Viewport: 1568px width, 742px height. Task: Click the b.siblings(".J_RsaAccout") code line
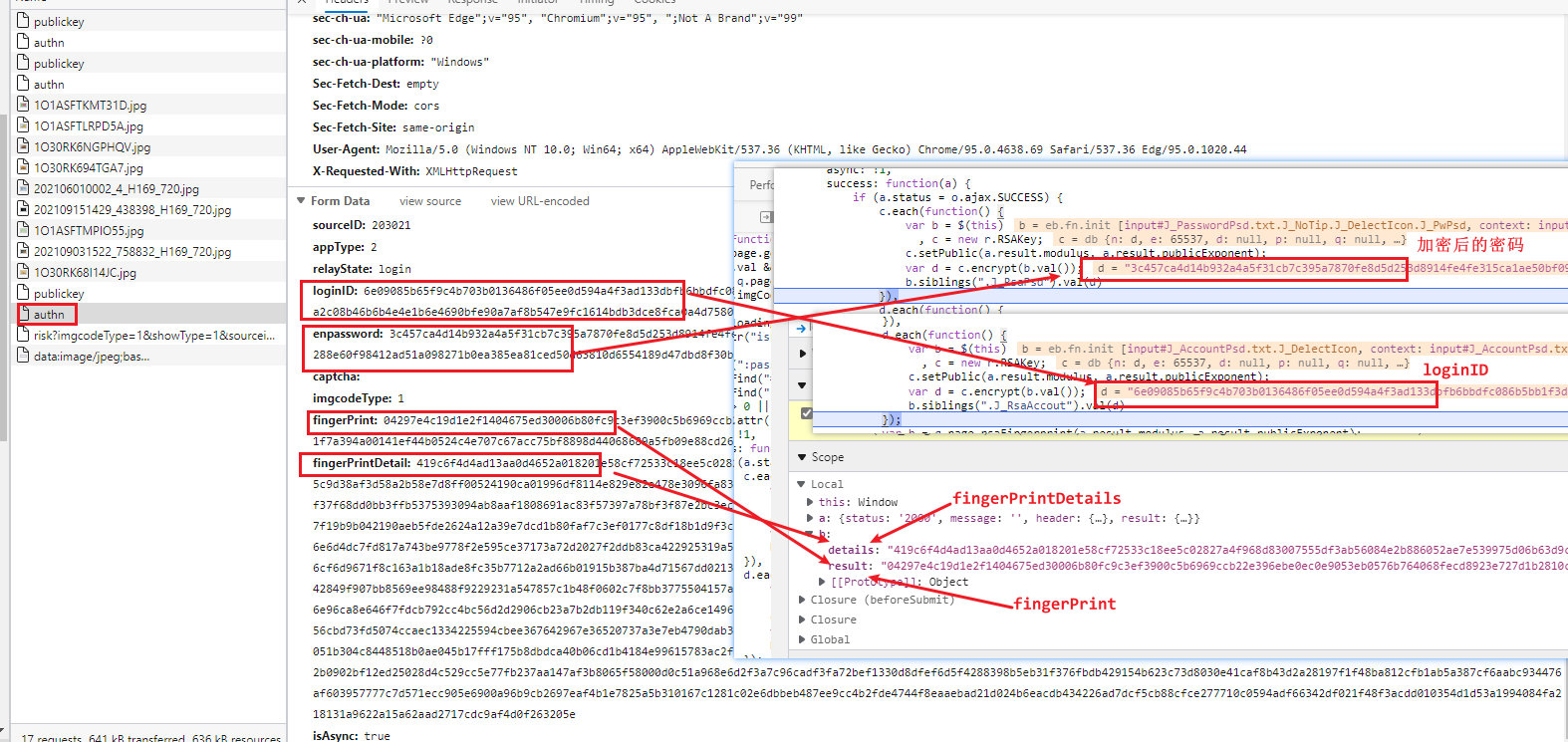pyautogui.click(x=1016, y=405)
